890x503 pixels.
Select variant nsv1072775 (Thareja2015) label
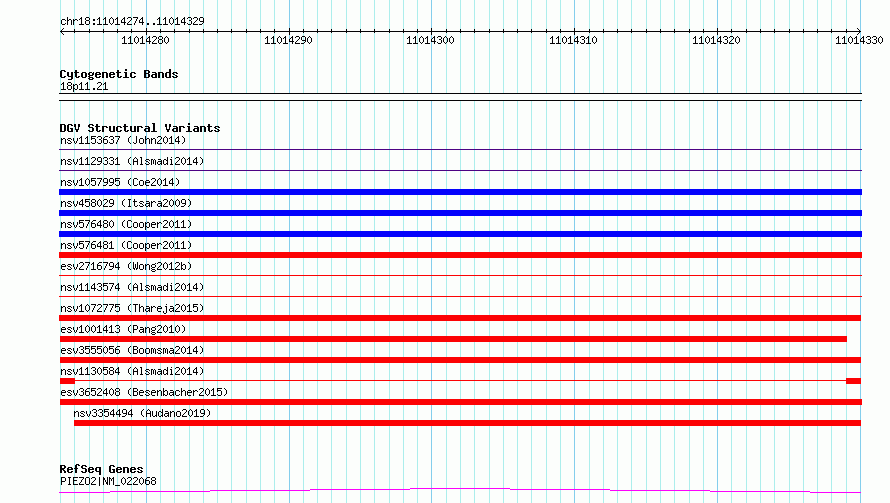click(132, 308)
